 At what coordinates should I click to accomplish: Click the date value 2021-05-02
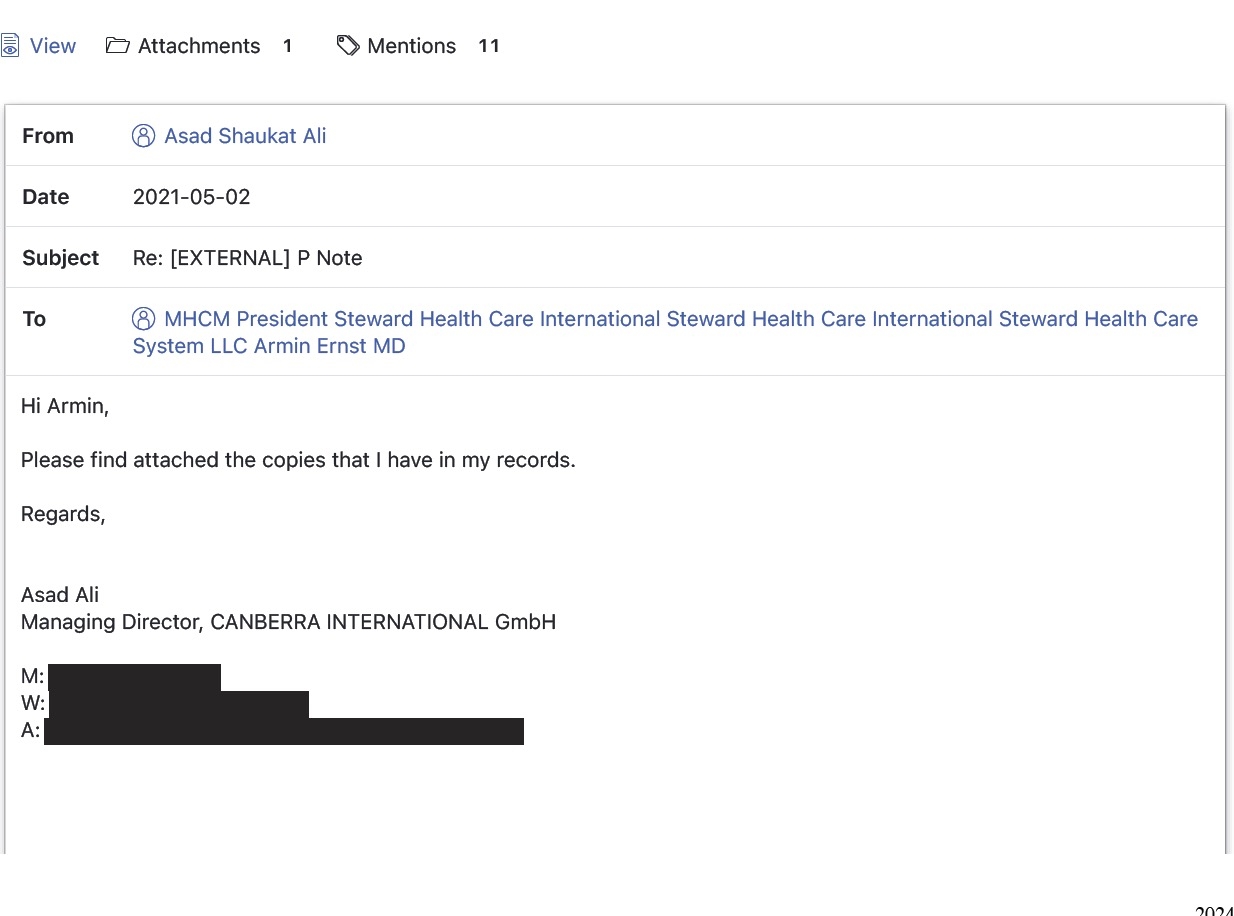192,197
